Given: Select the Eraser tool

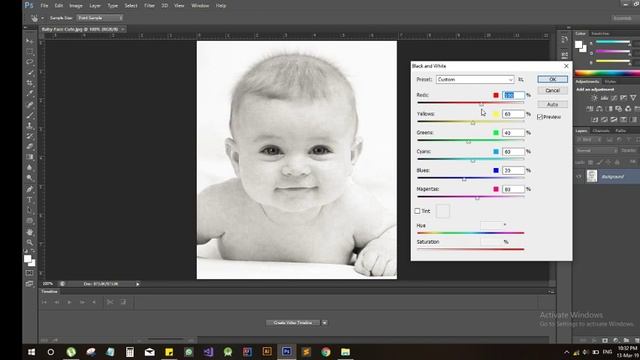Looking at the screenshot, I should tap(29, 147).
